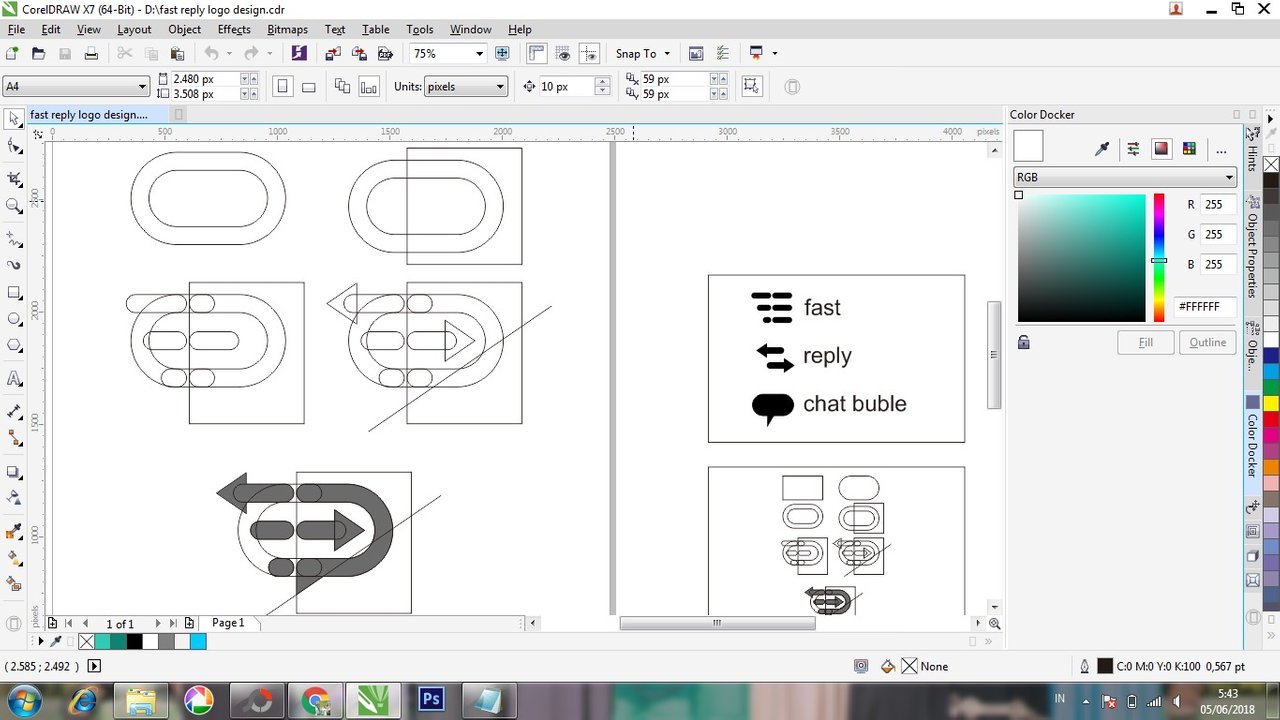Screen dimensions: 1280x720
Task: Select the Zoom tool in the toolbox
Action: pyautogui.click(x=14, y=206)
